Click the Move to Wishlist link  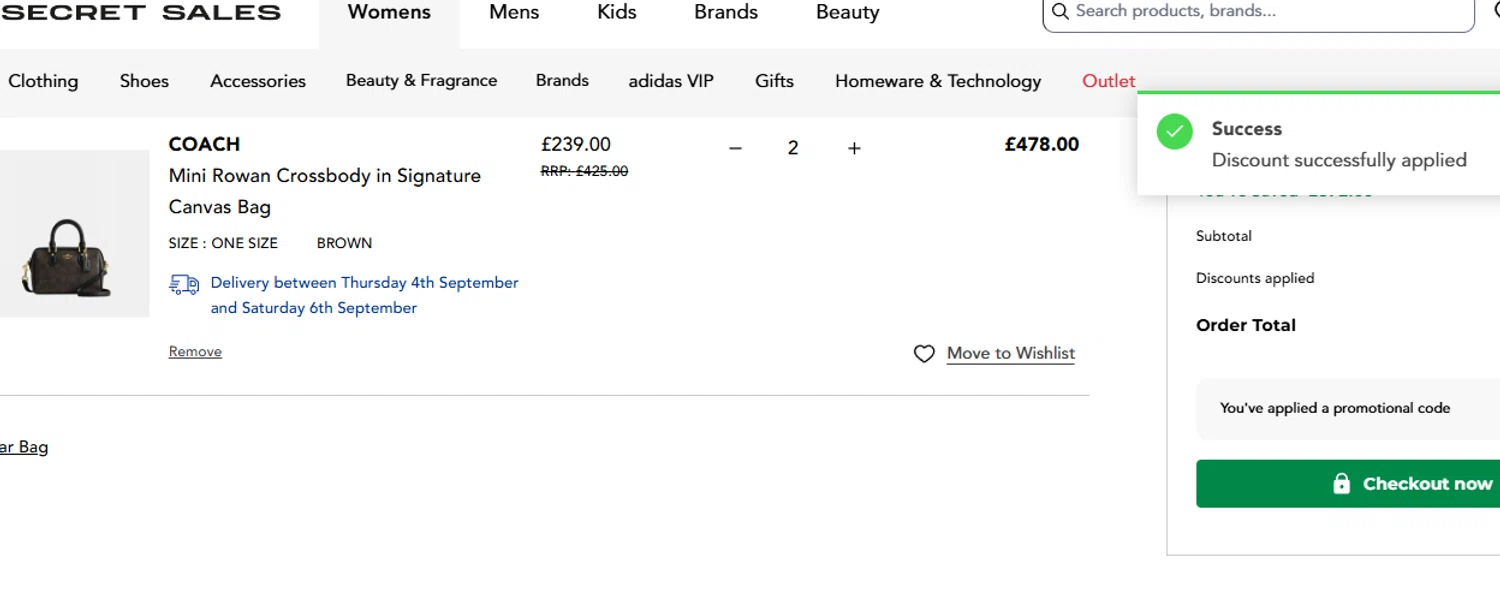(1010, 354)
